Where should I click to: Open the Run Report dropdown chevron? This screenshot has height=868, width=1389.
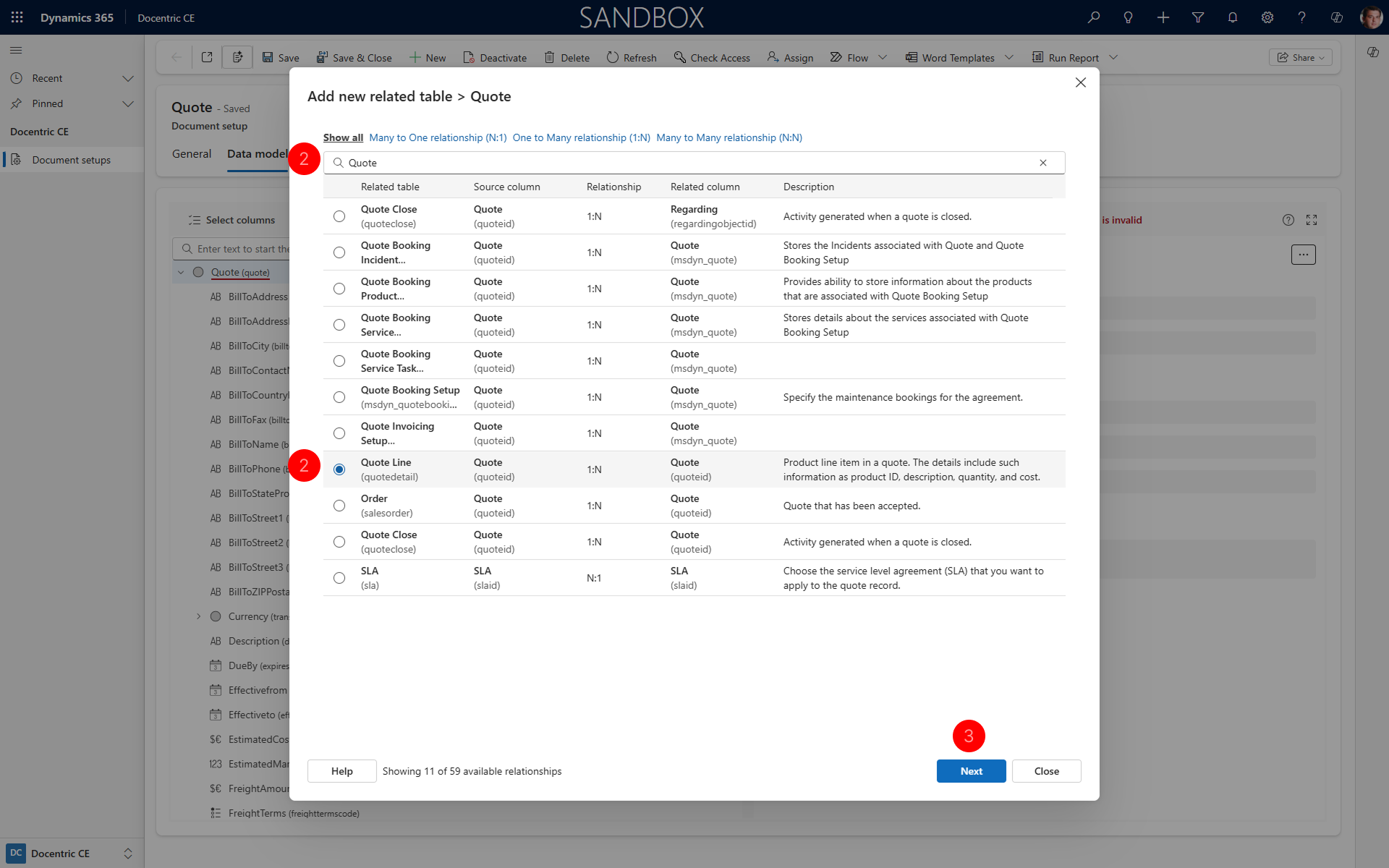click(x=1113, y=57)
